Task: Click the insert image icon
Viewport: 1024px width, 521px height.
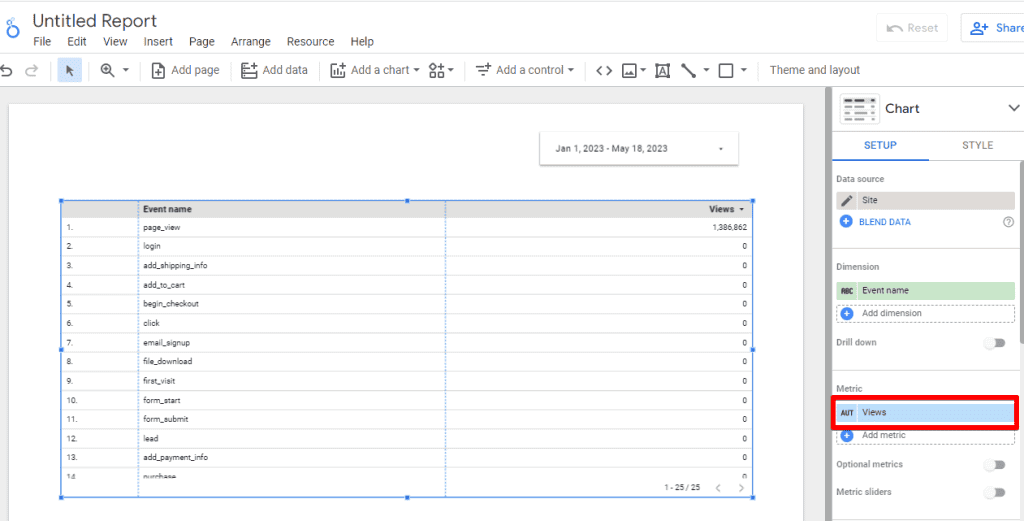Action: click(629, 71)
